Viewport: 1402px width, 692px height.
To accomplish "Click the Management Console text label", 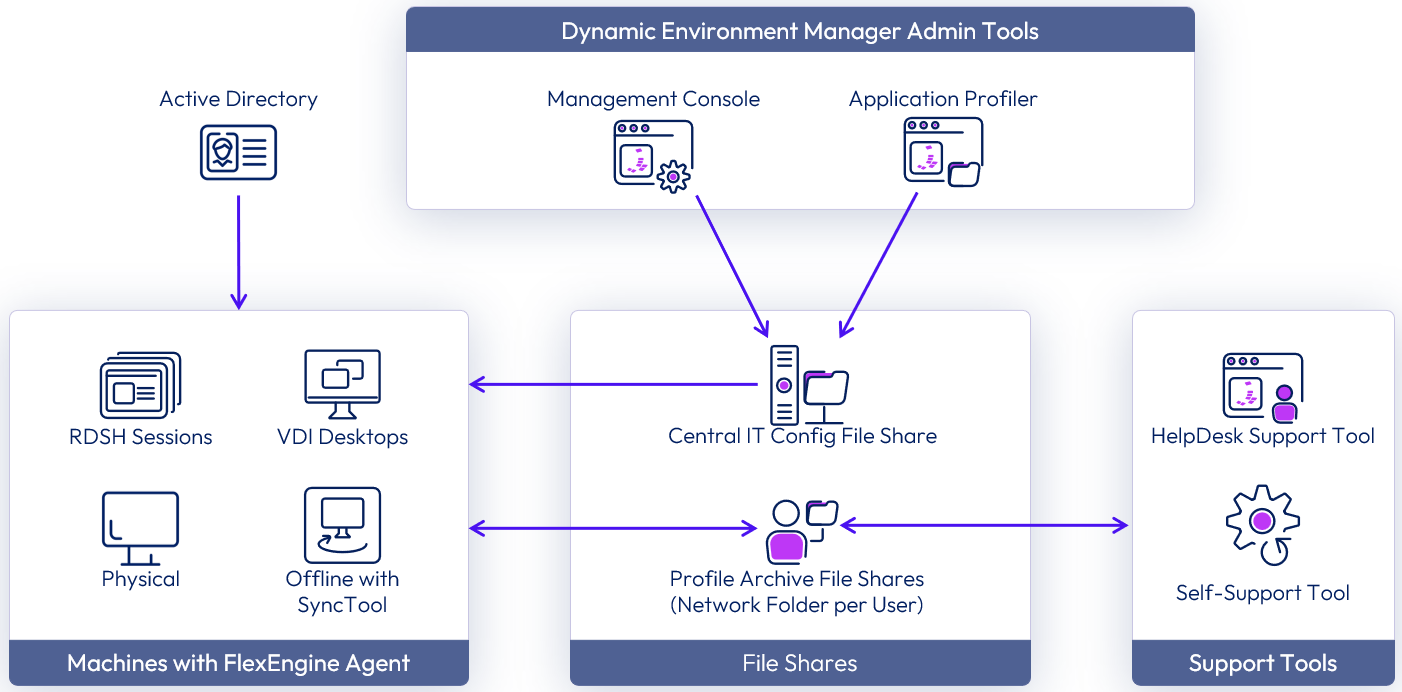I will pos(653,99).
